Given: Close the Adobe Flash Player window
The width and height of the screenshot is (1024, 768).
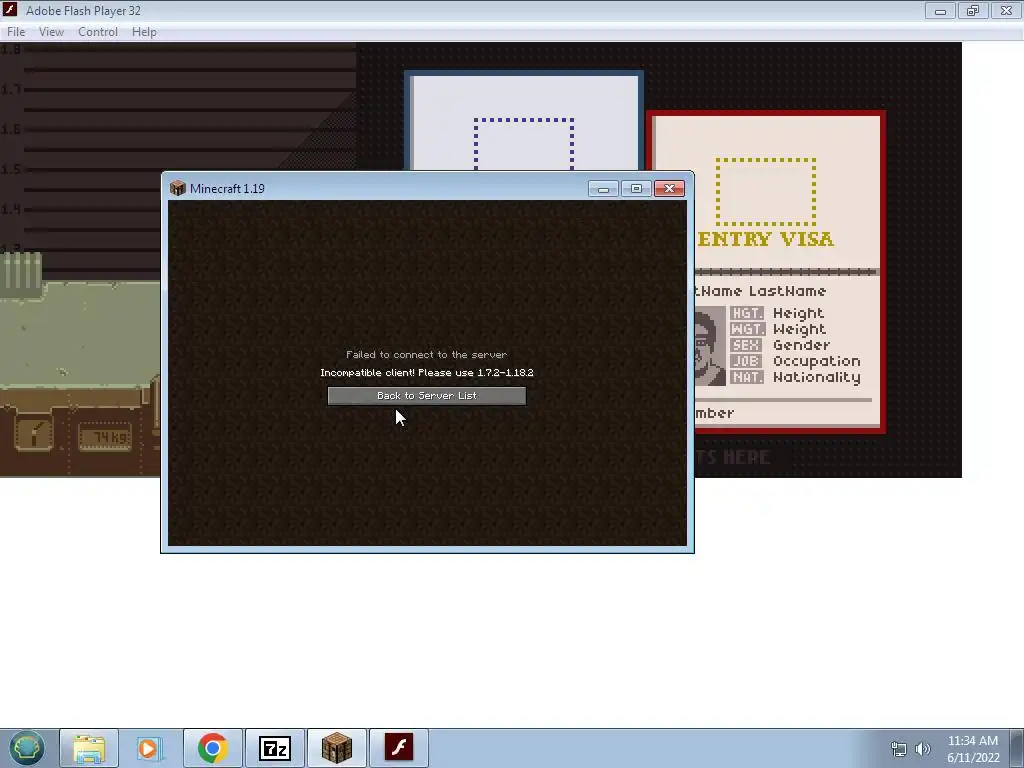Looking at the screenshot, I should pyautogui.click(x=1006, y=11).
